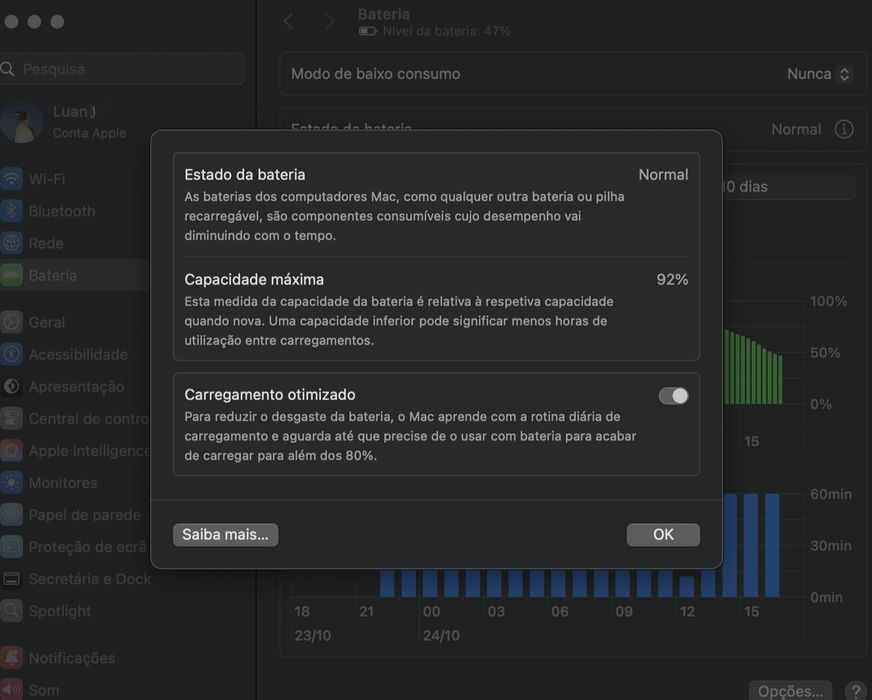Viewport: 872px width, 700px height.
Task: Click the Nível da bateria: 47% text
Action: click(447, 31)
